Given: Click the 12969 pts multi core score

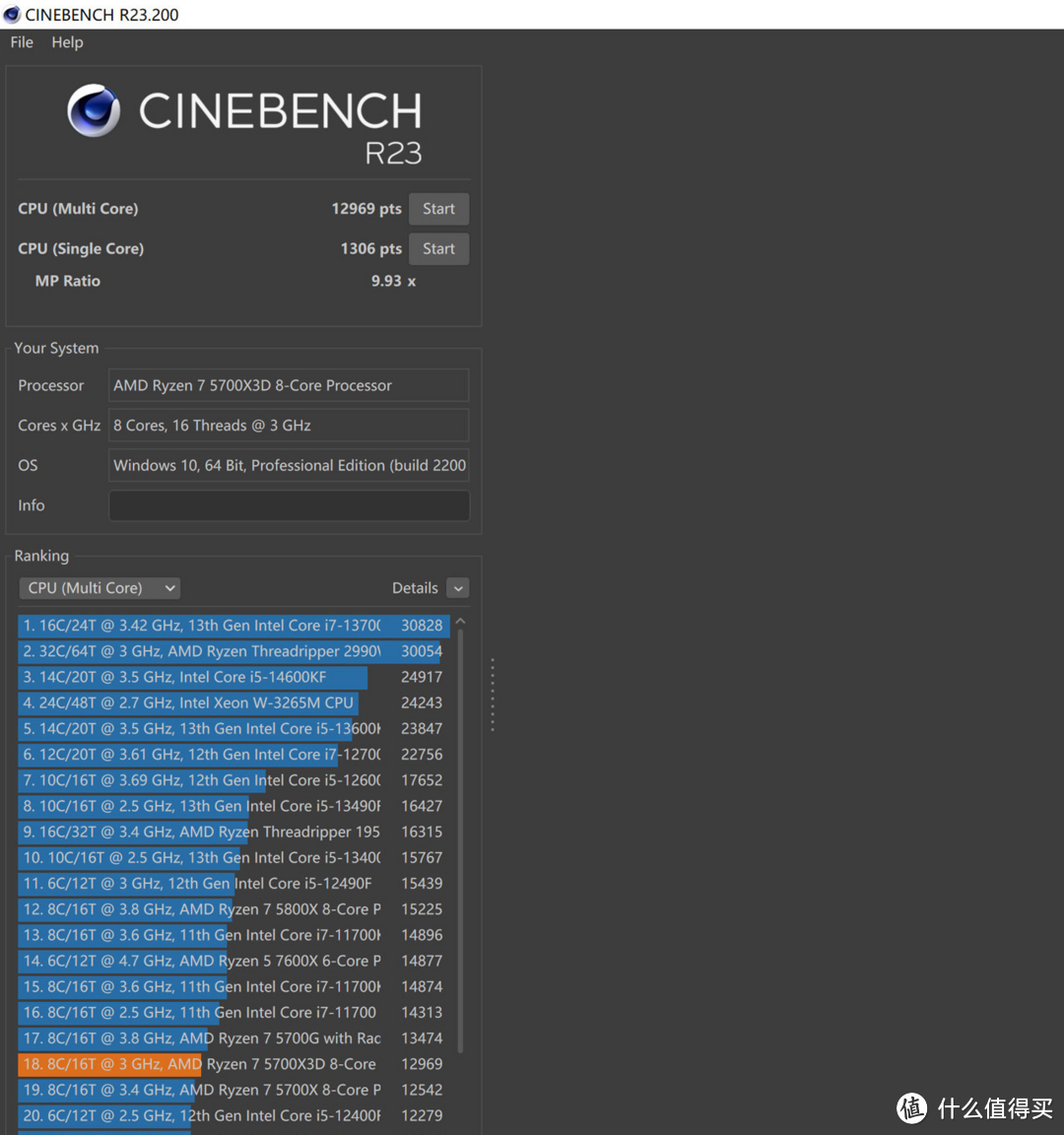Looking at the screenshot, I should pos(366,209).
